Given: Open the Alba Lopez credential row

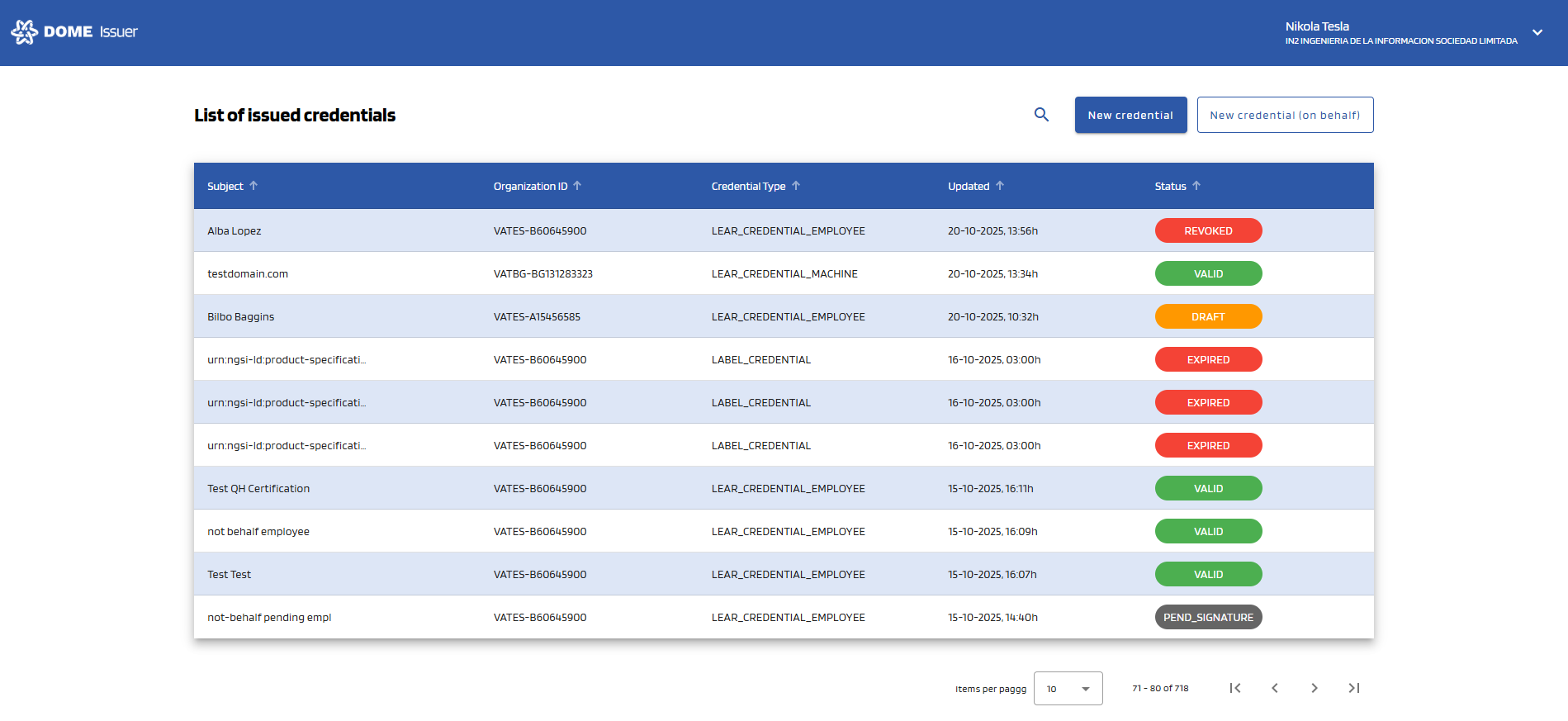Looking at the screenshot, I should click(x=234, y=231).
